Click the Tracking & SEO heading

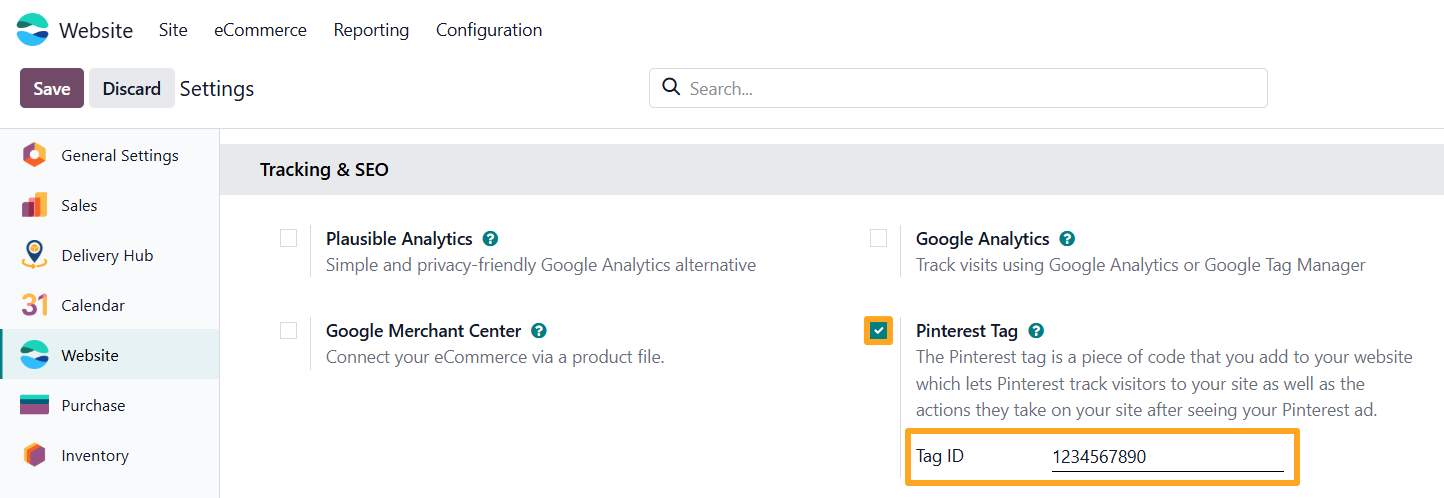324,169
